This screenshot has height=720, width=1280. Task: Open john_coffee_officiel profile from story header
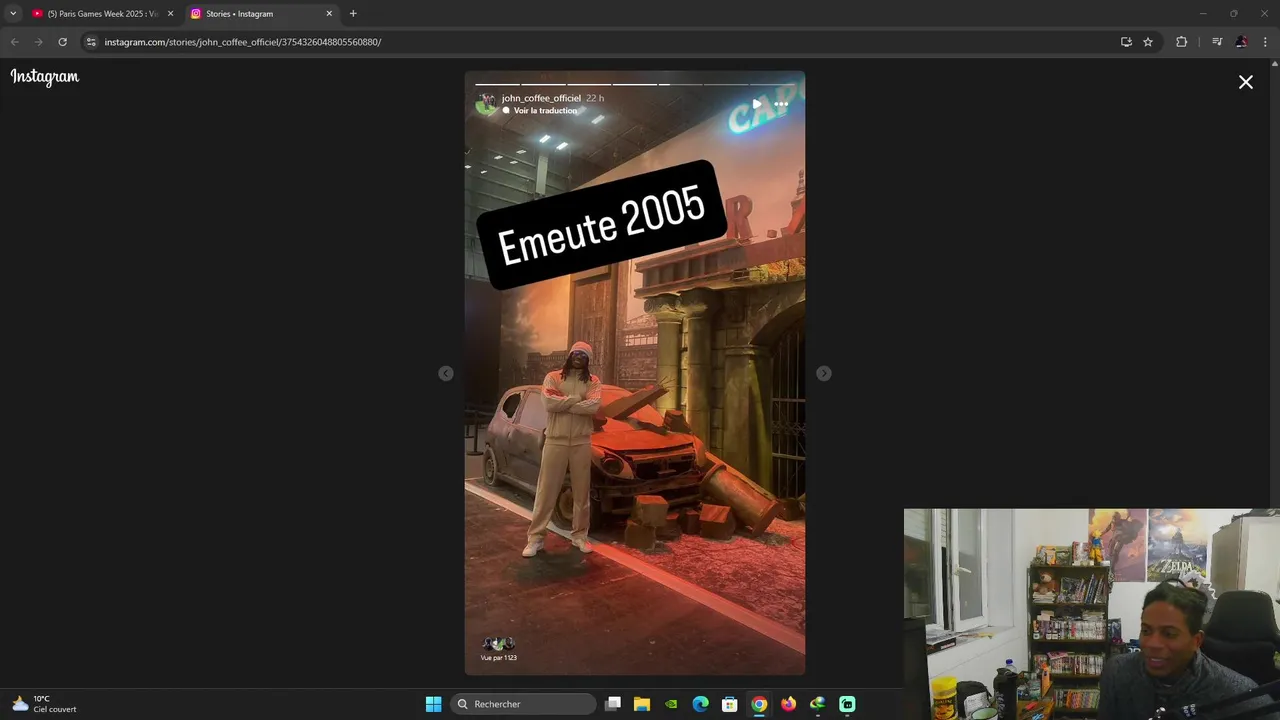point(541,98)
